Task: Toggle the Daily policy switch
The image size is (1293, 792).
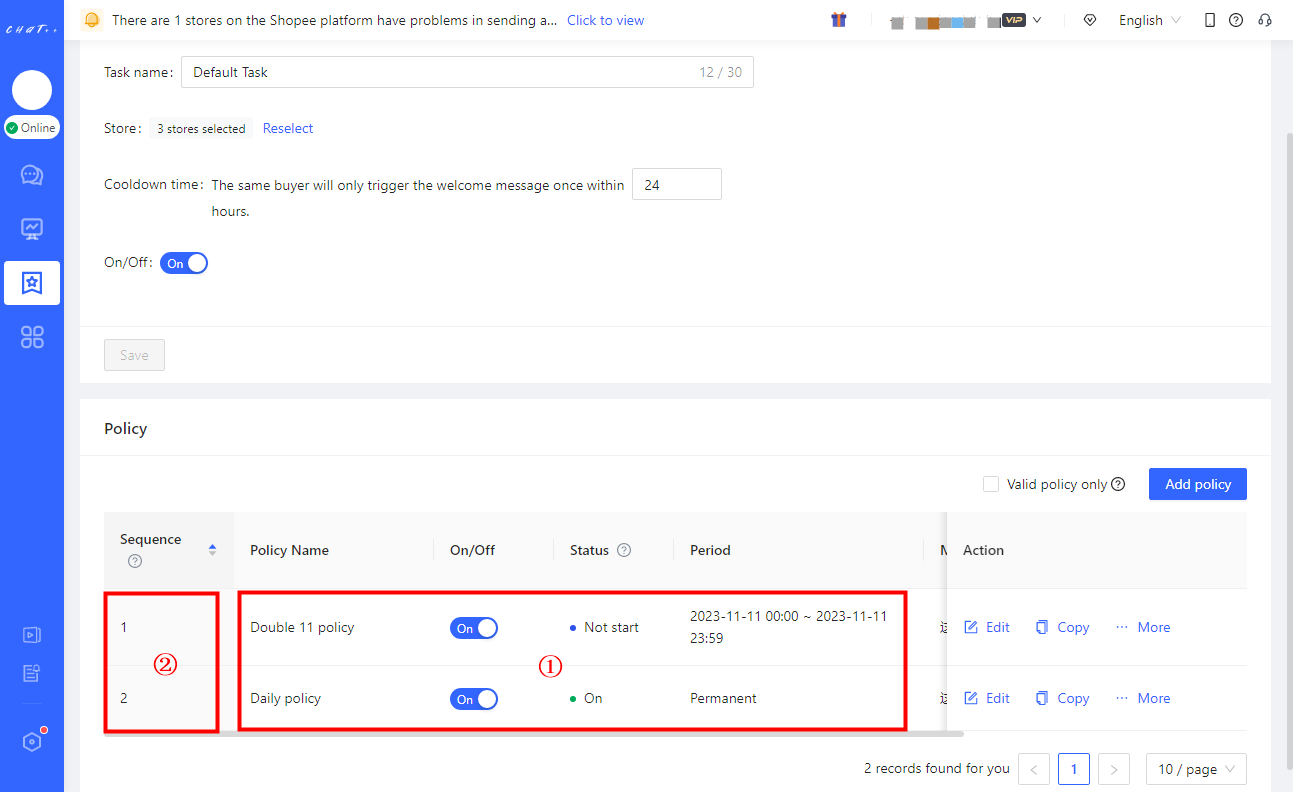Action: click(474, 699)
